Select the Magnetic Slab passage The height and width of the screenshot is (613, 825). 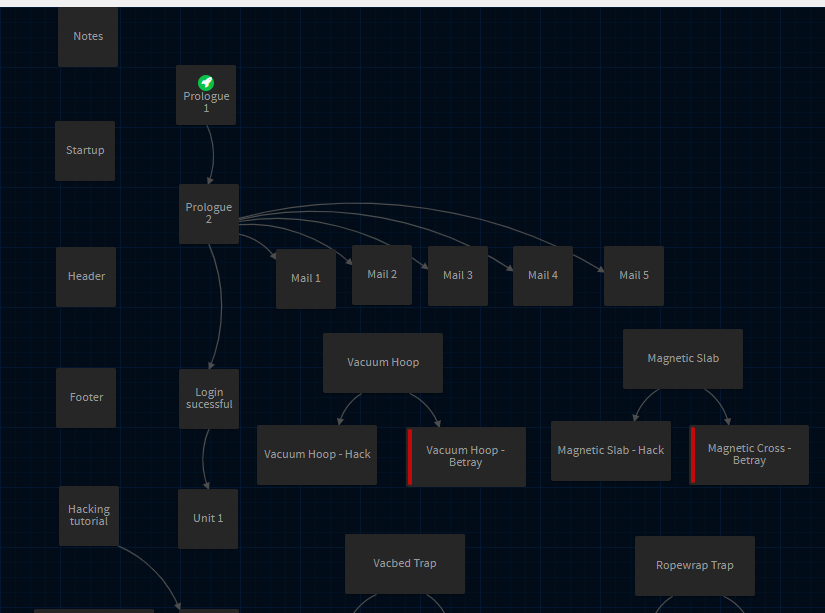coord(683,359)
